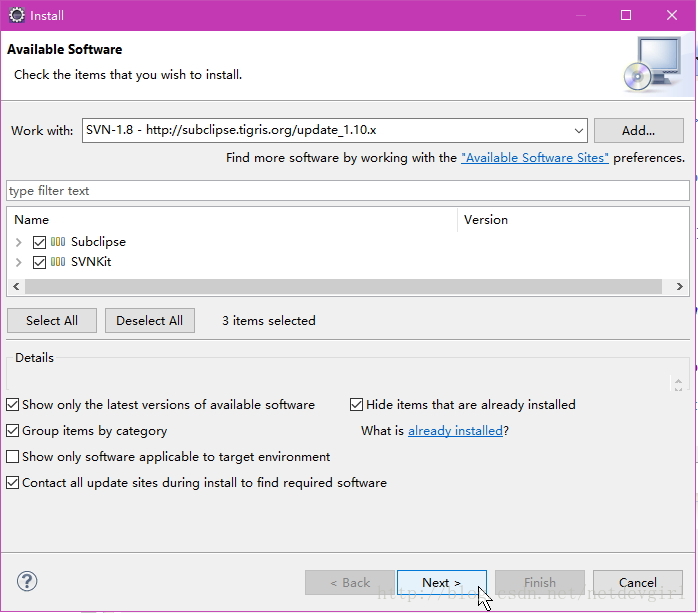Screen dimensions: 698x613
Task: Open the Work with site dropdown
Action: tap(578, 130)
